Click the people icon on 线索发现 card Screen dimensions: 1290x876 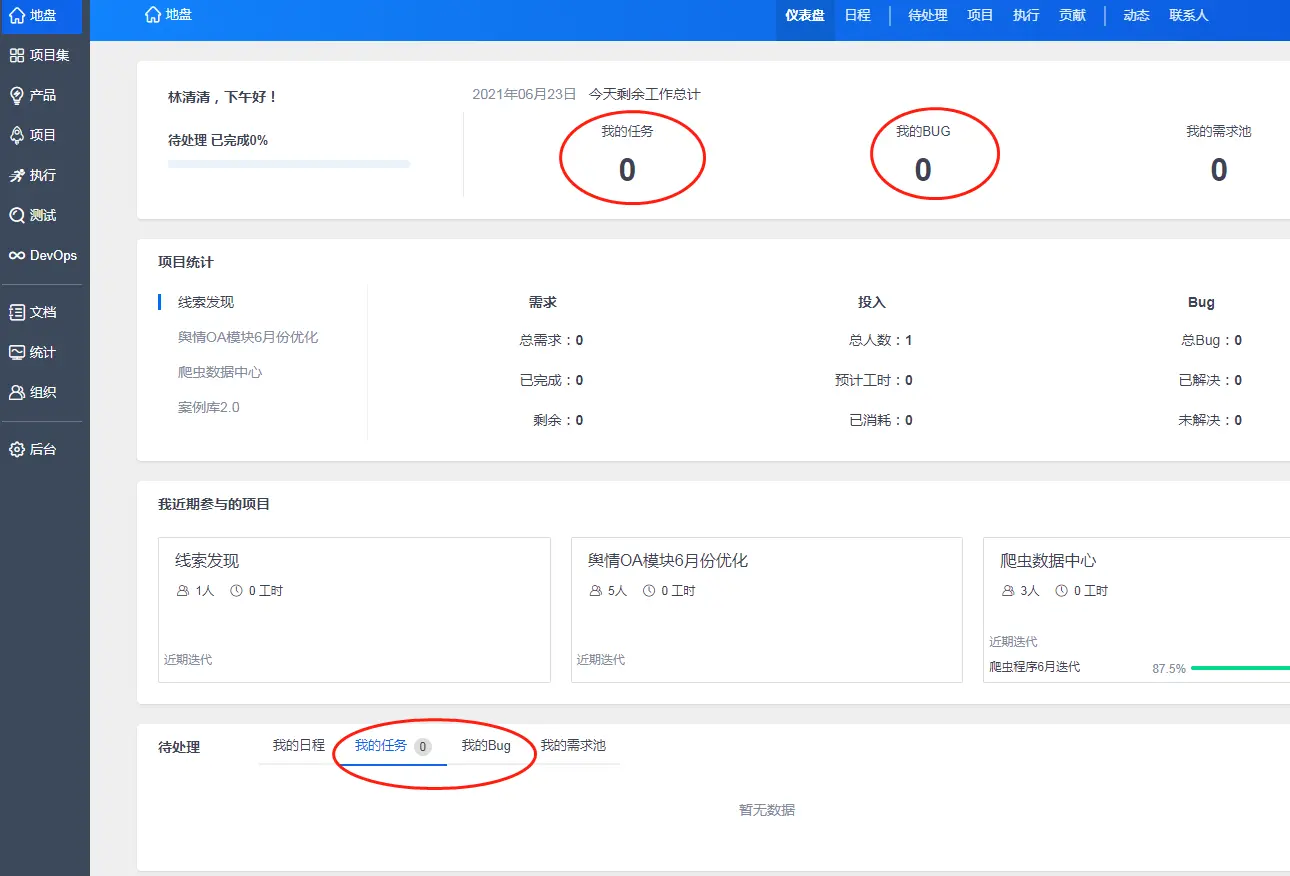point(183,591)
